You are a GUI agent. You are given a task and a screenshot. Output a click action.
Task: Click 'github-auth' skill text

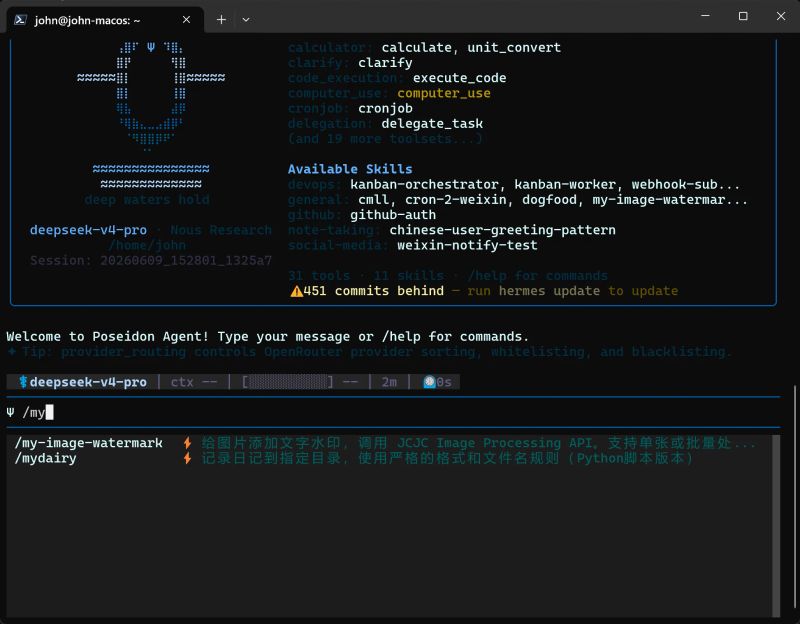(393, 215)
